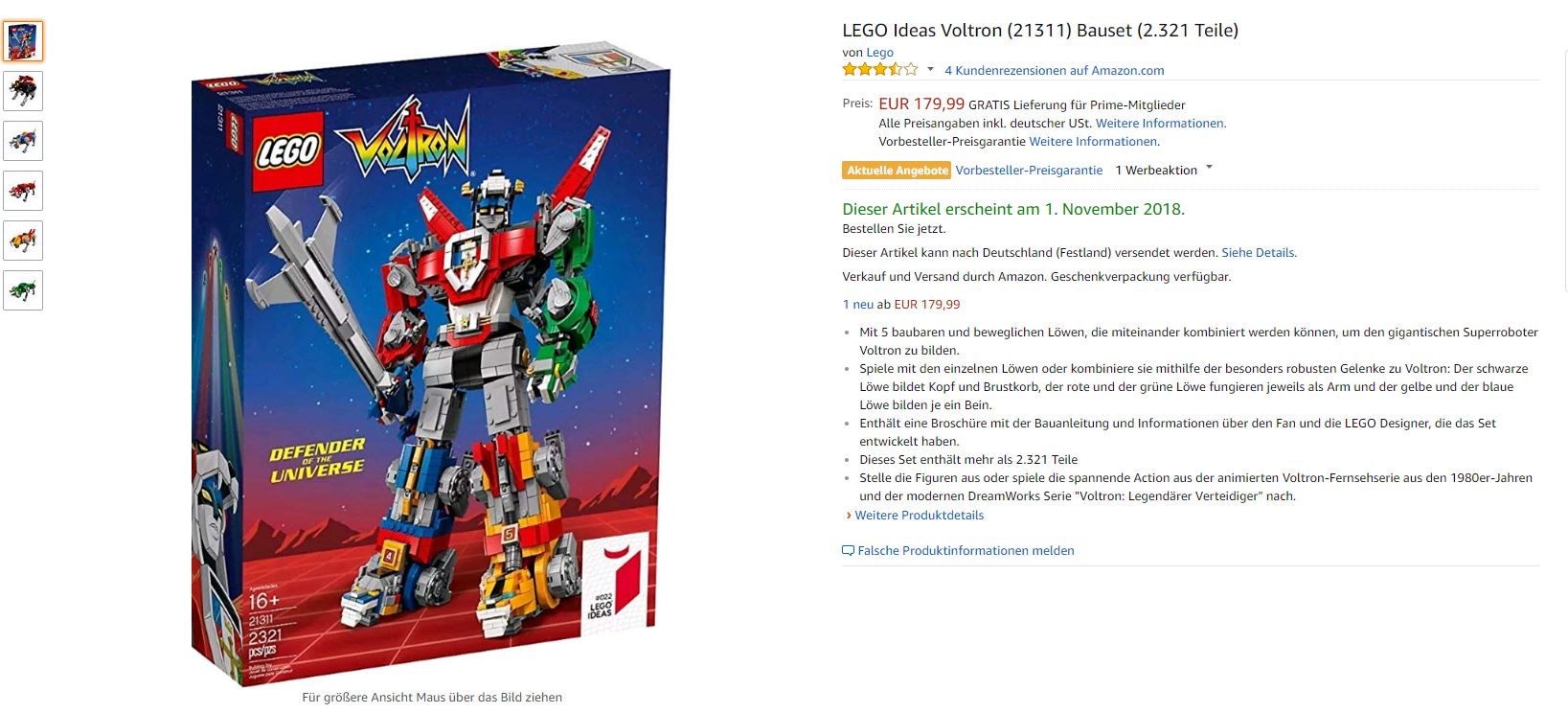Select the blue lion thumbnail image
The image size is (1568, 713).
[x=22, y=141]
